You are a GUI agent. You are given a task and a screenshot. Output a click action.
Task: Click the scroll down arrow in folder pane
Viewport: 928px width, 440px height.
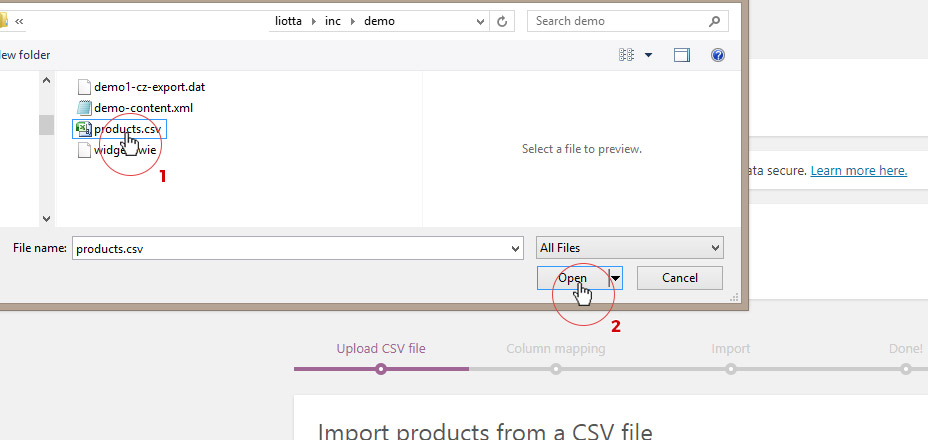(46, 218)
